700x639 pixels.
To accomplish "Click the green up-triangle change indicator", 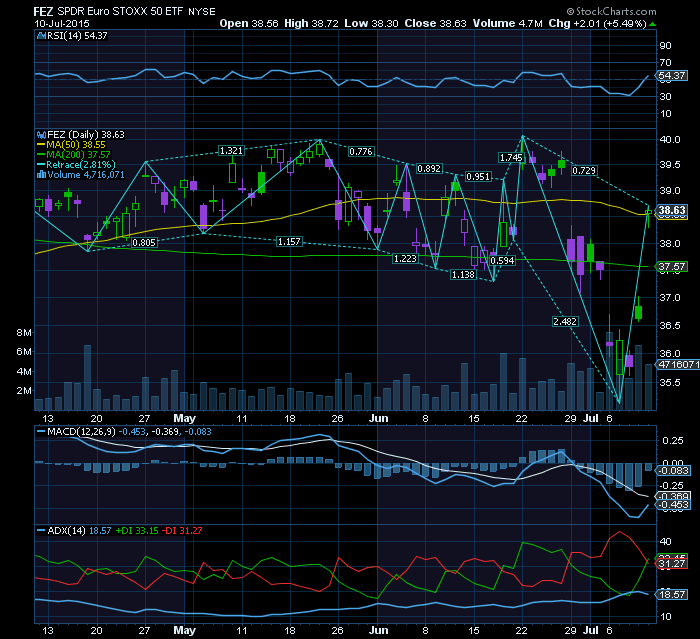I will tap(653, 24).
